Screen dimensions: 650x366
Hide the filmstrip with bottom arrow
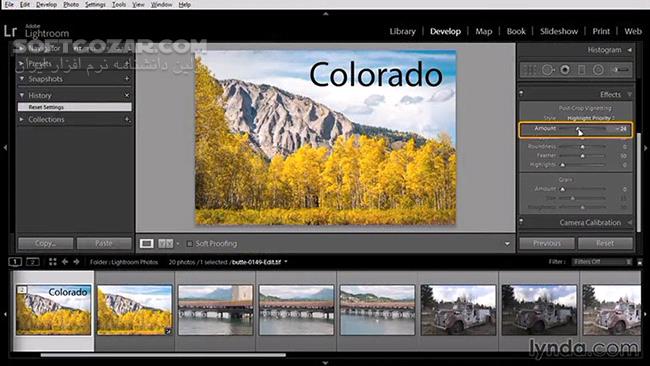point(325,363)
